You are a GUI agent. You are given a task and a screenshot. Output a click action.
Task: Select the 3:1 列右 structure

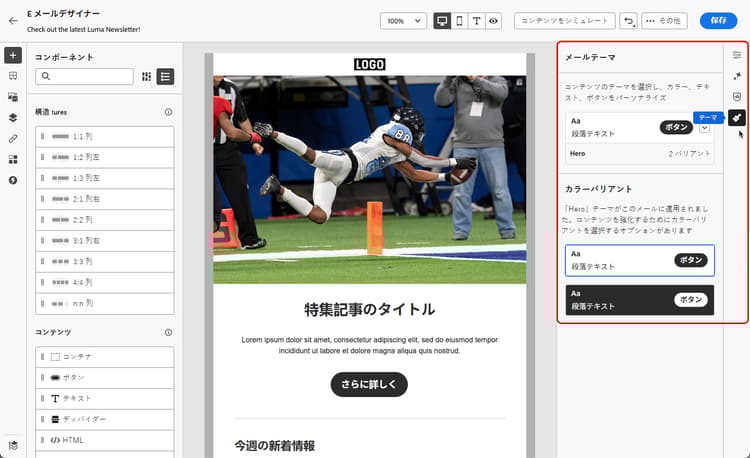pos(105,240)
